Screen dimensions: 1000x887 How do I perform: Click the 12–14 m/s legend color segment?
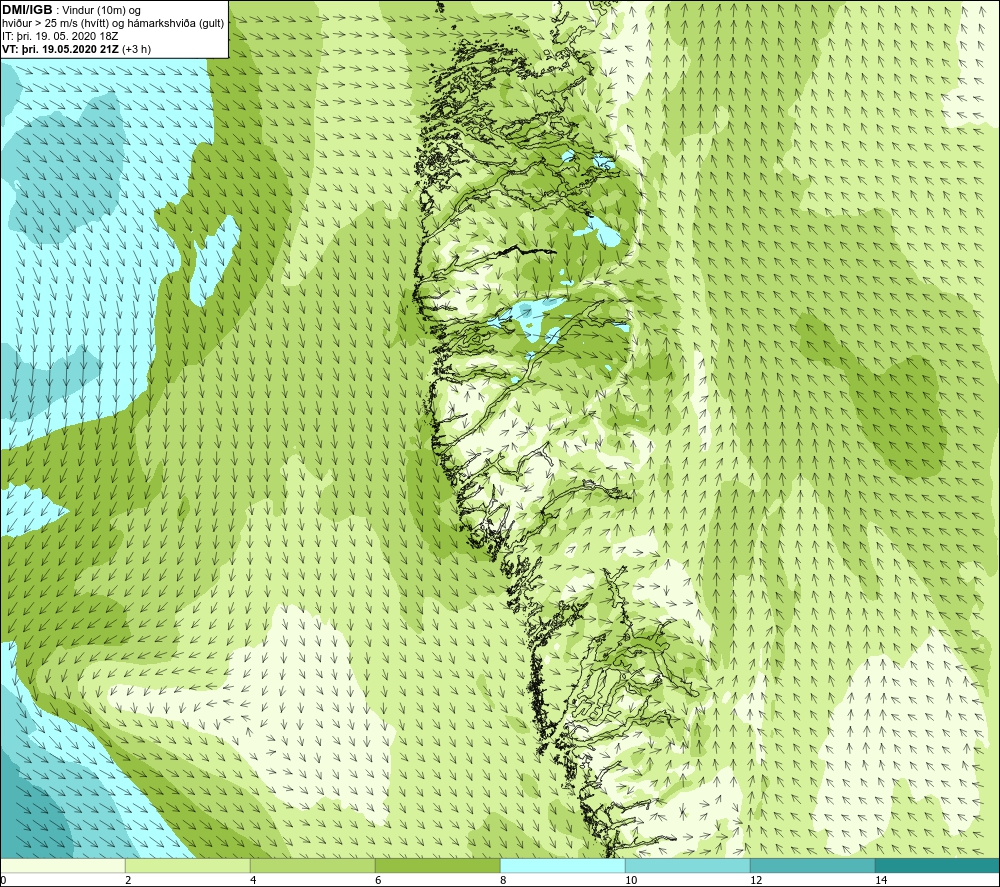812,866
